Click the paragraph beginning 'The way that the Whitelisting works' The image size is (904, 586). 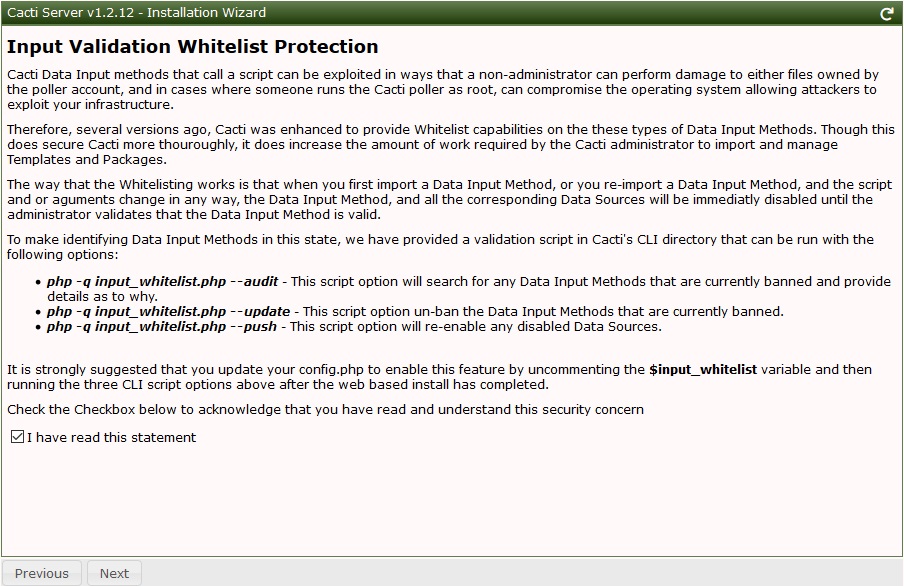450,200
